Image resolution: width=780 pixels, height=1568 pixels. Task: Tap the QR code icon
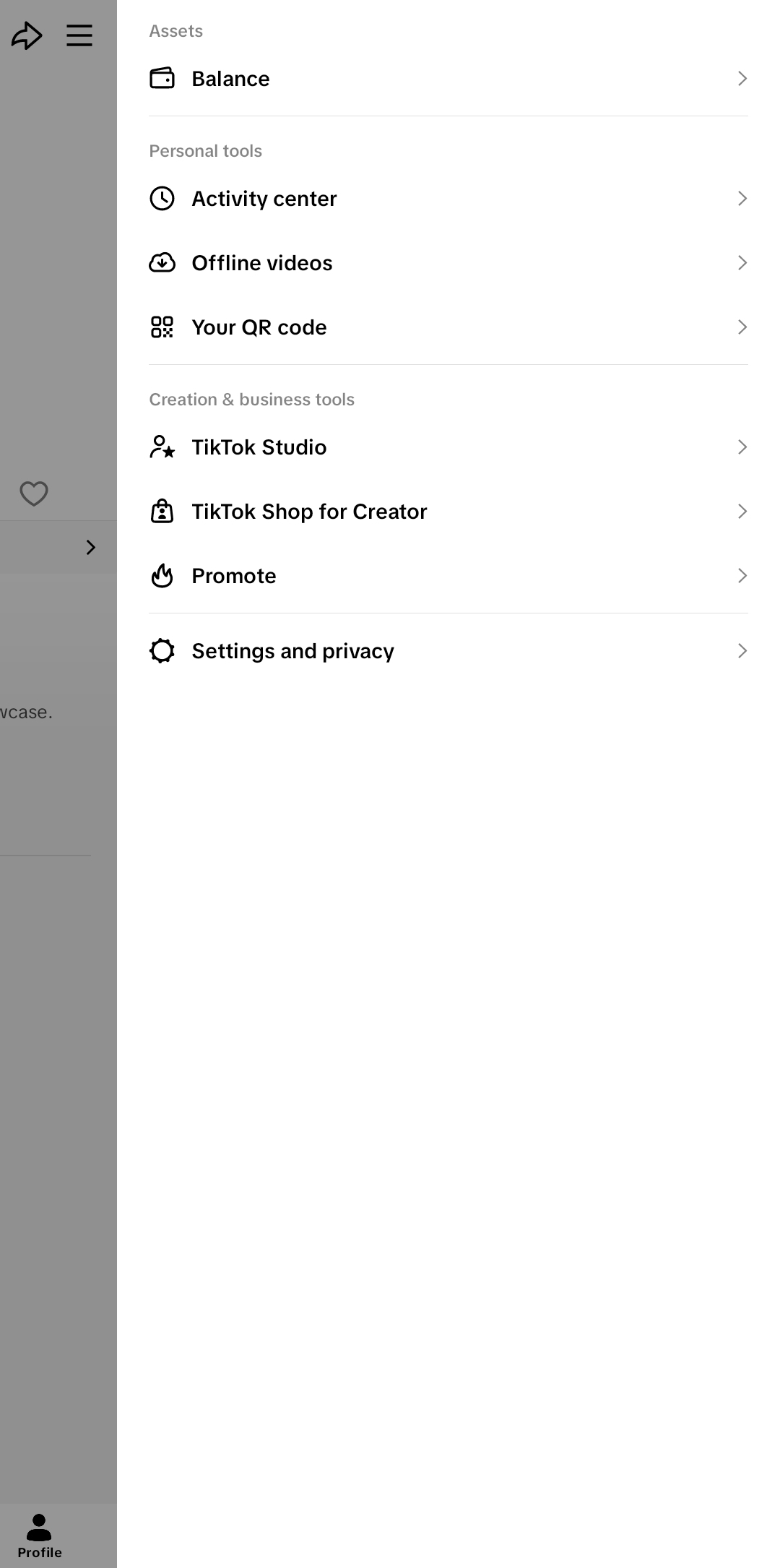[162, 327]
